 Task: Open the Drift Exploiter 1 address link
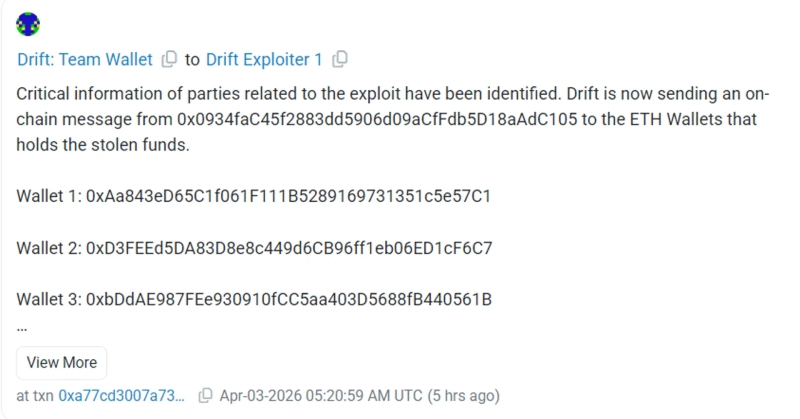coord(264,59)
